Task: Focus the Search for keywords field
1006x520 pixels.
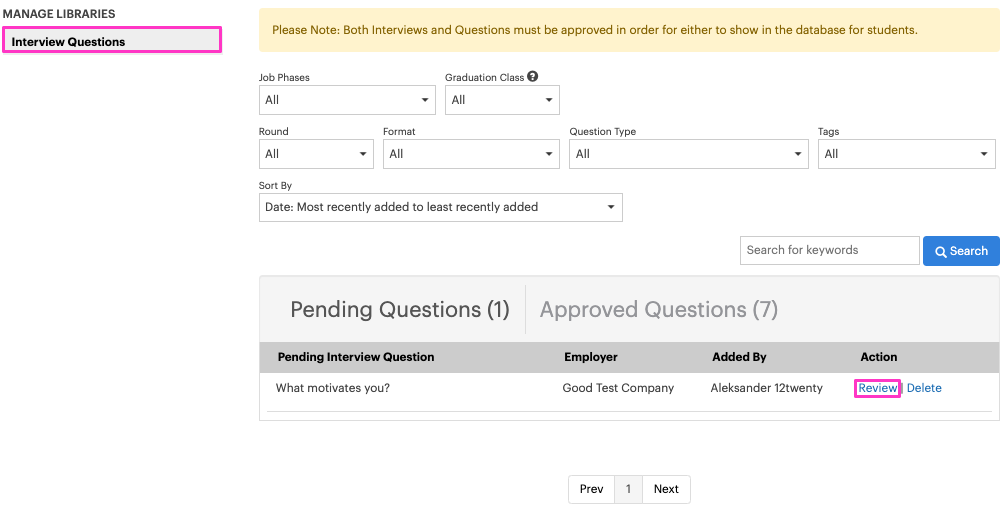Action: [x=830, y=250]
